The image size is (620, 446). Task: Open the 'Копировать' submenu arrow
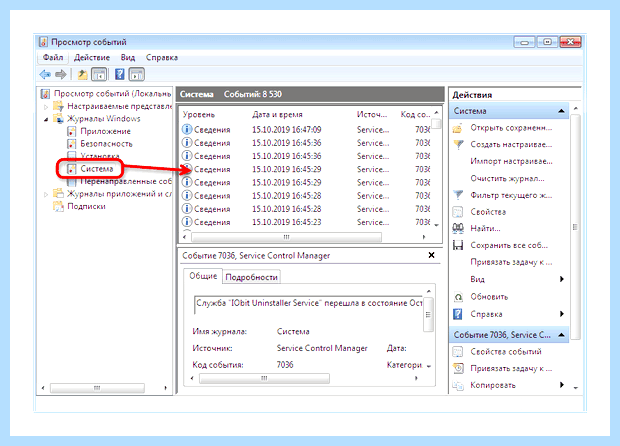coord(561,385)
